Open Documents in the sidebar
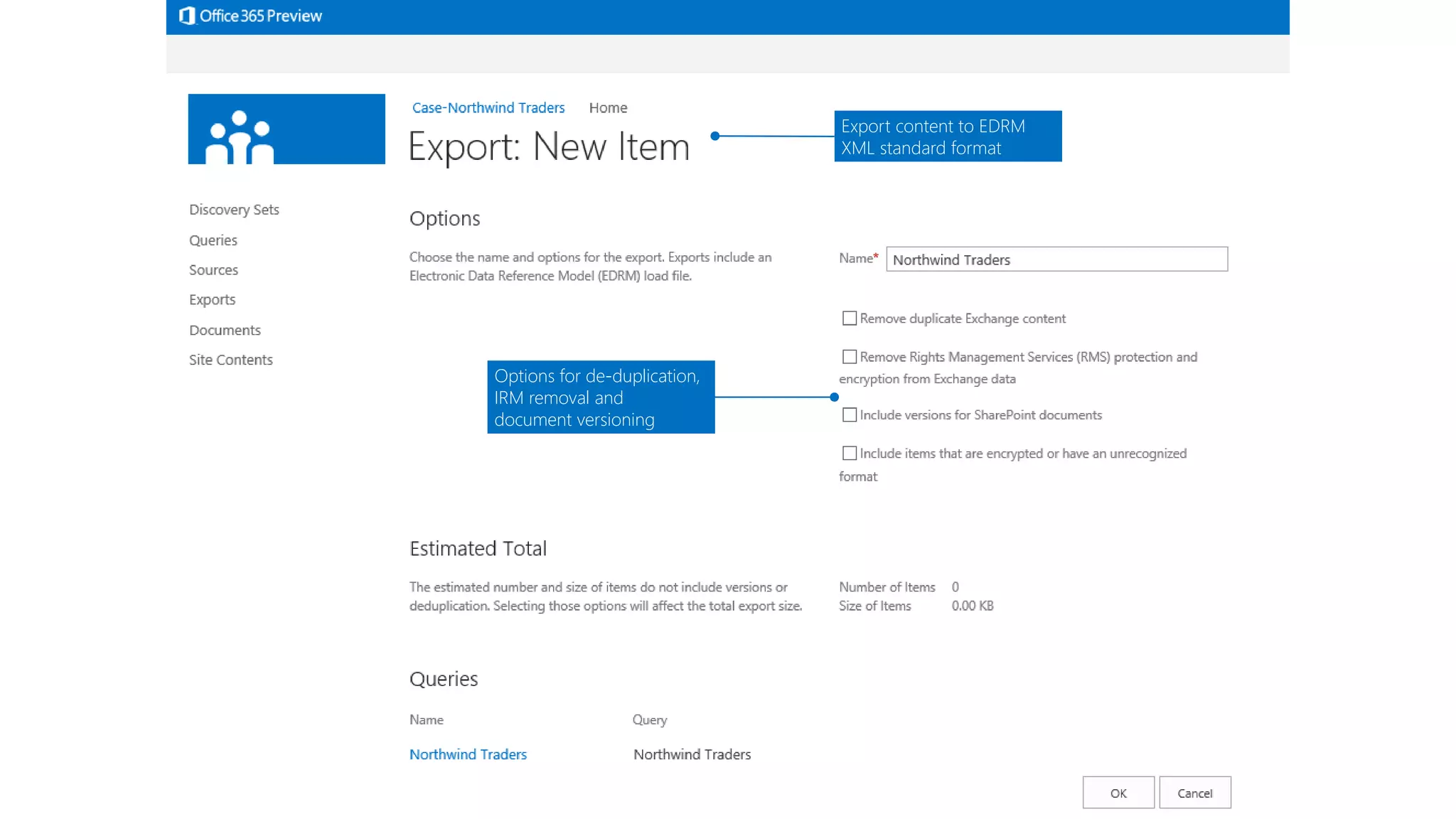Image resolution: width=1456 pixels, height=819 pixels. point(225,330)
